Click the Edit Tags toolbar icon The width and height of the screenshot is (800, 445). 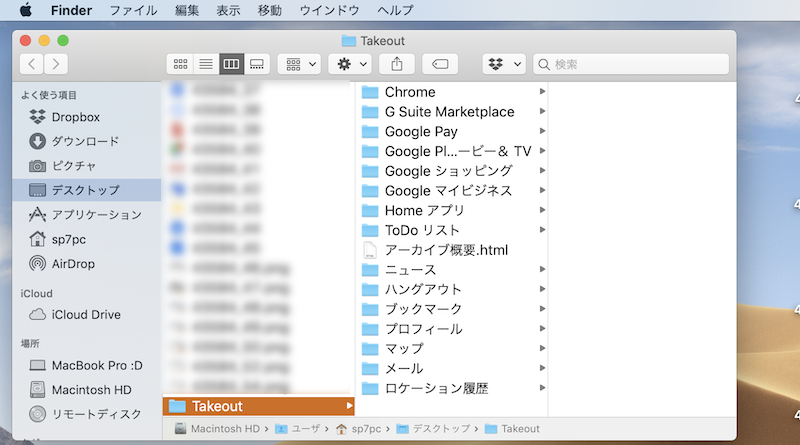440,64
